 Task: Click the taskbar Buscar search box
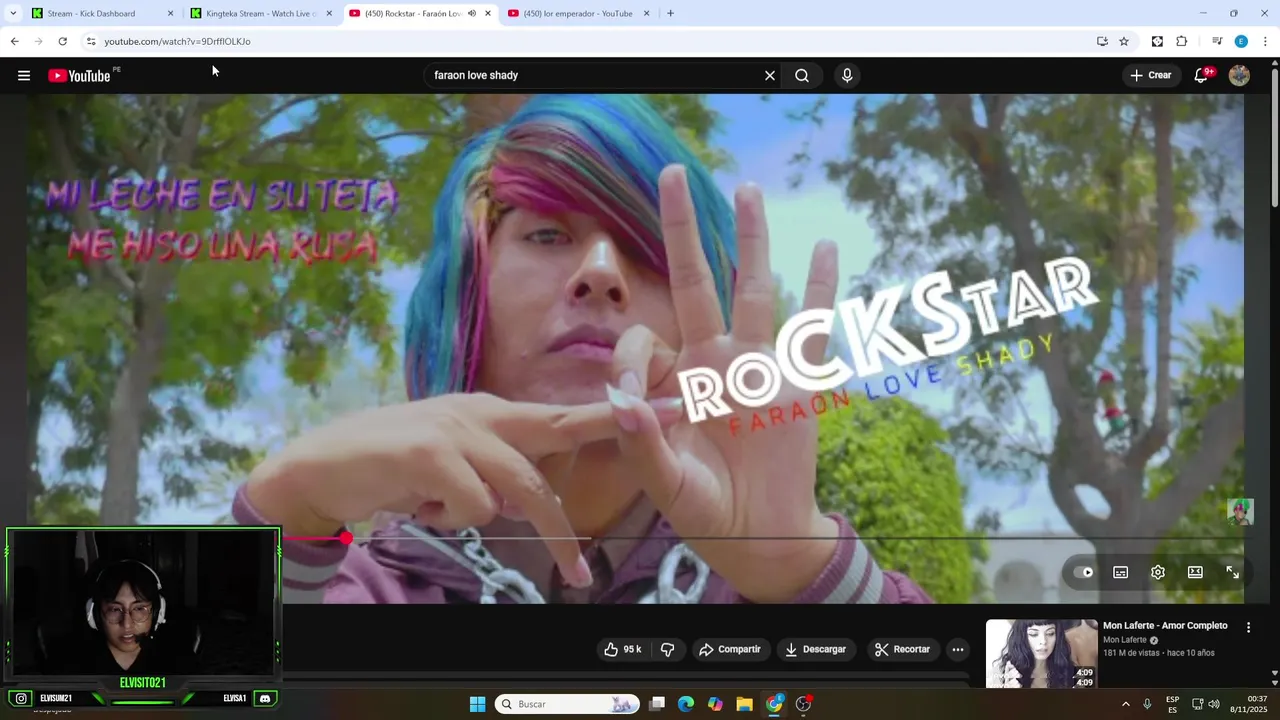pyautogui.click(x=567, y=704)
